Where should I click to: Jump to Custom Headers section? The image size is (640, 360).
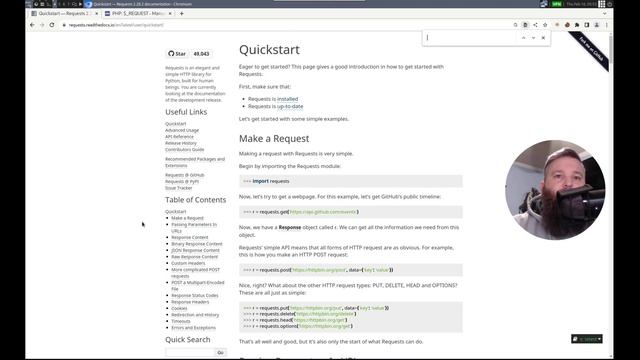(x=188, y=263)
